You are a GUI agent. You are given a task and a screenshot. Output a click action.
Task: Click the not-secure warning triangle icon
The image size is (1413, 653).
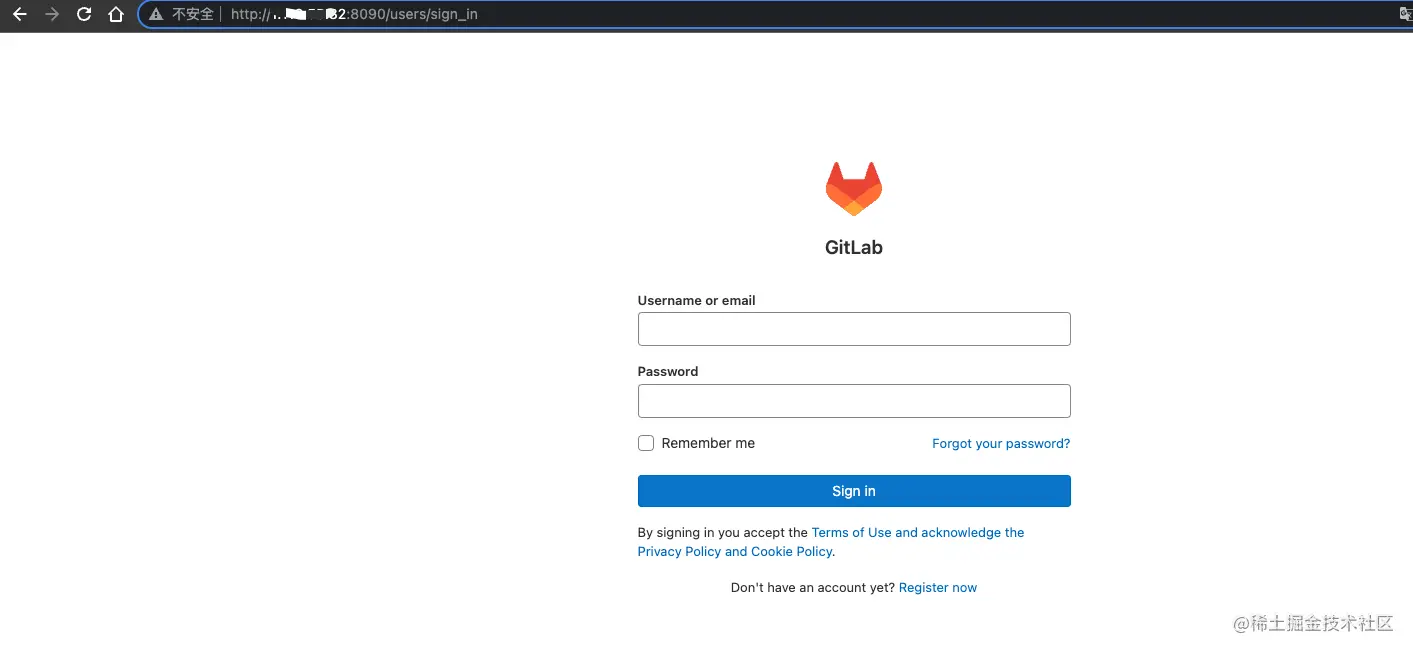click(156, 14)
